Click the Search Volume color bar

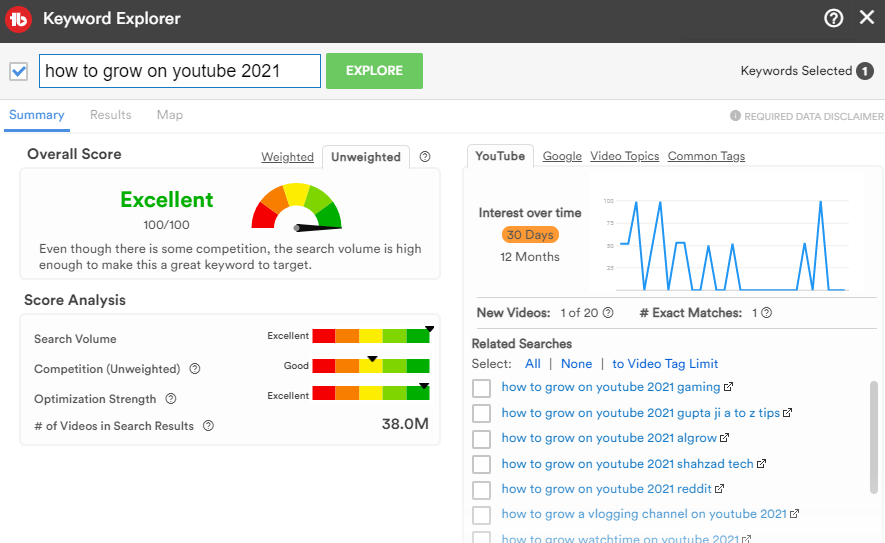[x=371, y=336]
